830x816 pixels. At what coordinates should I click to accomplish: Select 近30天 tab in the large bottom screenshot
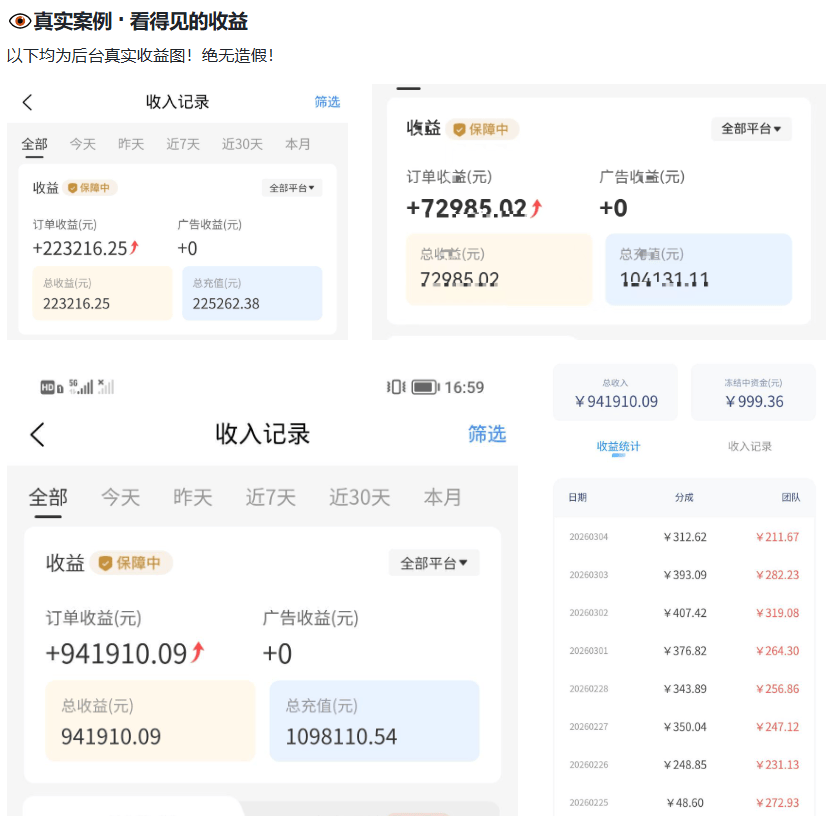359,497
